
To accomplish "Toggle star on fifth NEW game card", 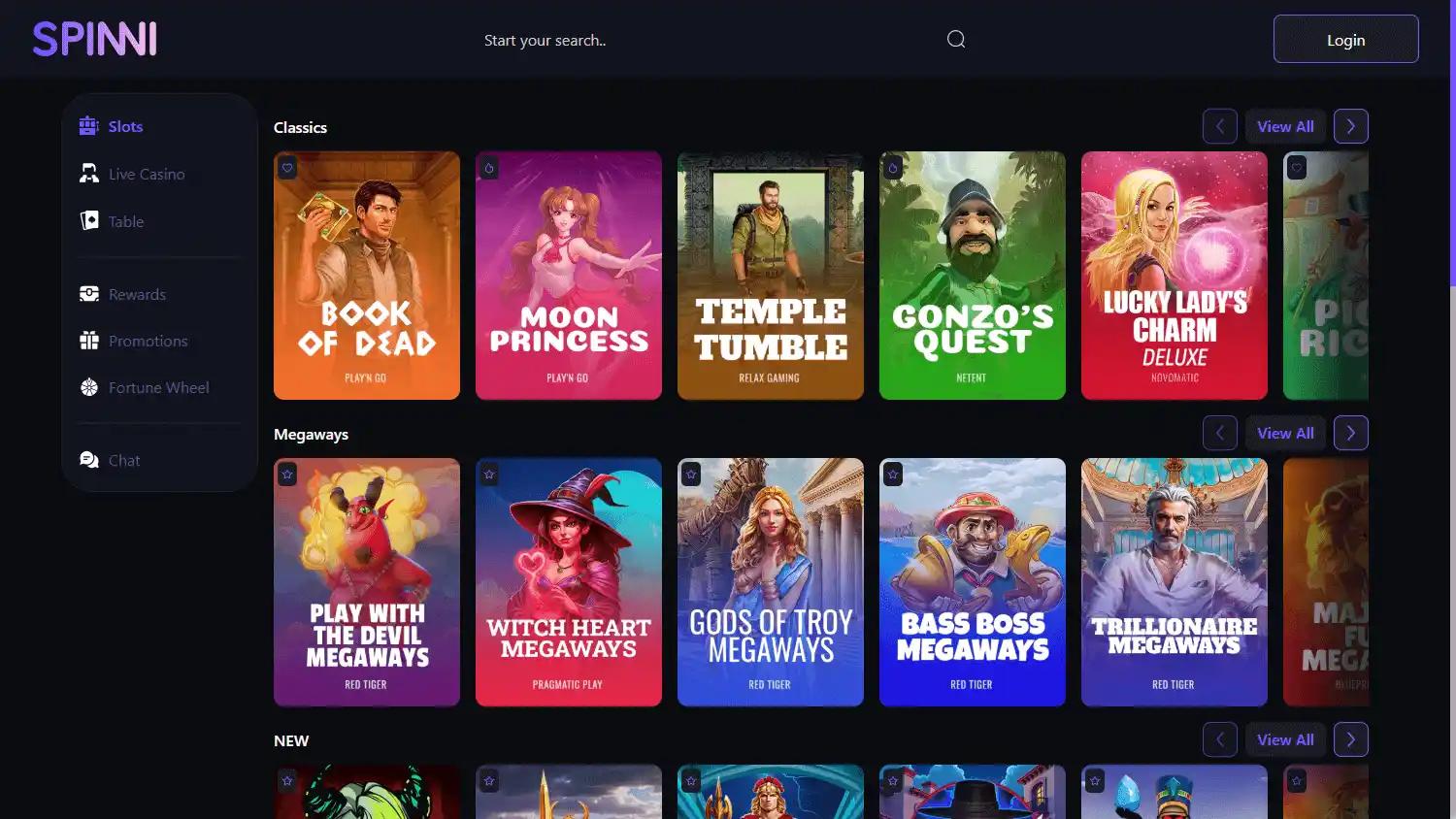I will (1095, 780).
